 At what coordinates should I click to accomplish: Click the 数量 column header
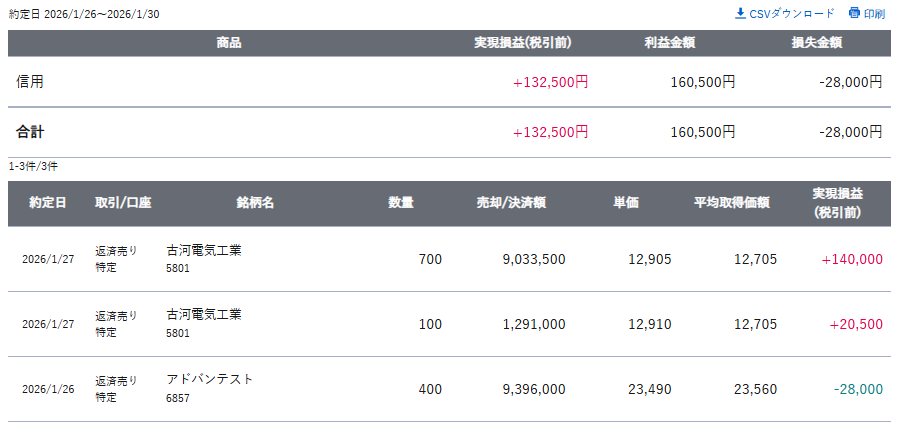coord(401,203)
